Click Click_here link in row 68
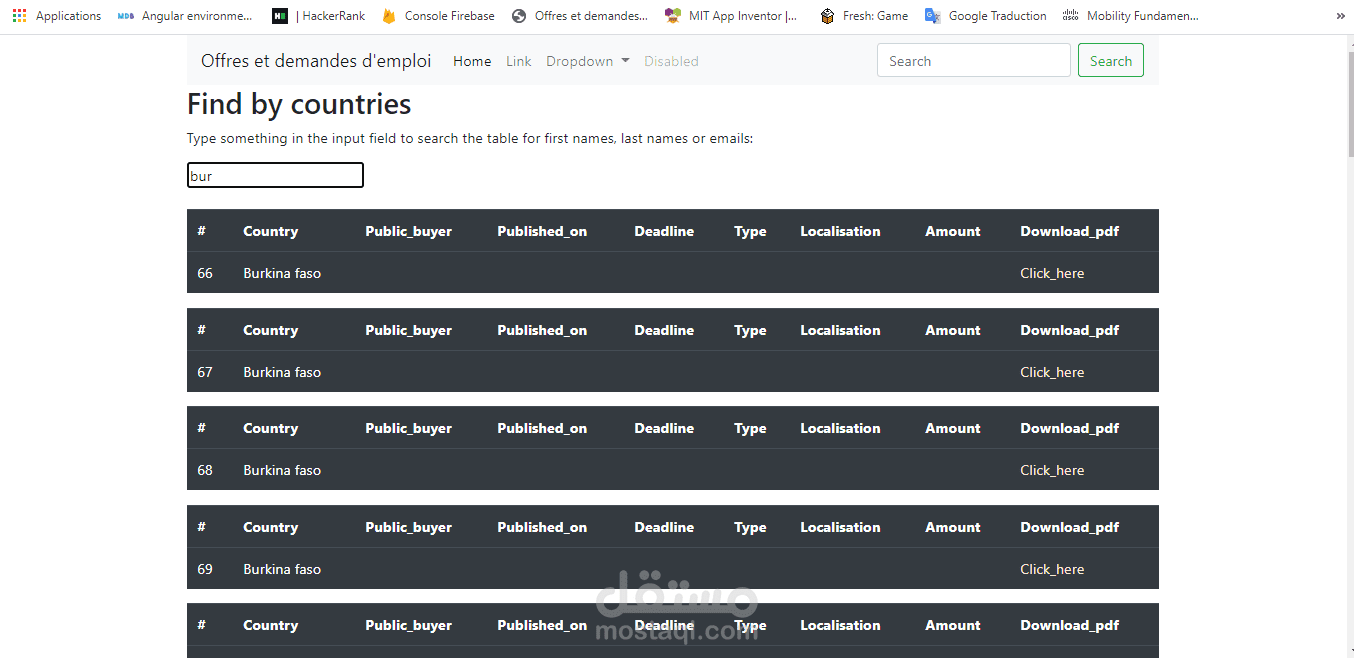Screen dimensions: 1354x658 (1052, 470)
